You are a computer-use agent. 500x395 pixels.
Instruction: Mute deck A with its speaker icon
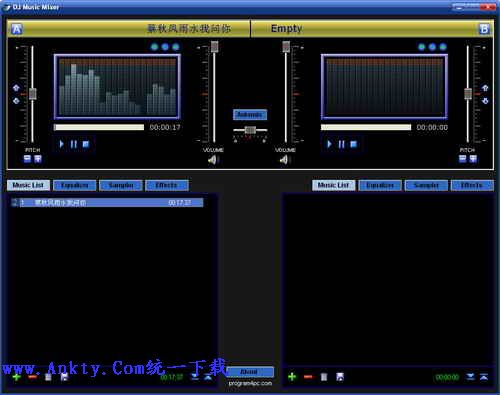(212, 160)
